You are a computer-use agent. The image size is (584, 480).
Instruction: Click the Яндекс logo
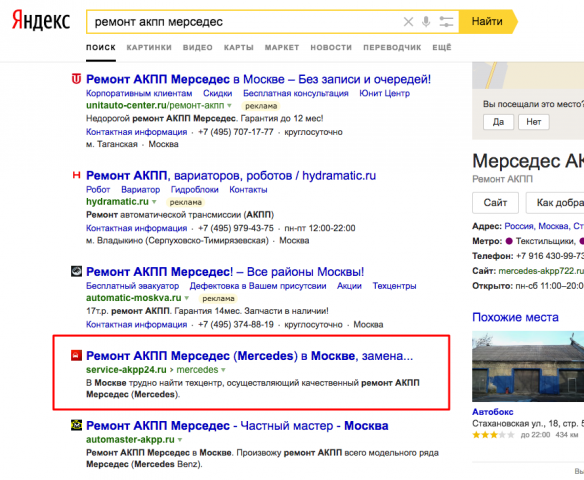[x=41, y=20]
